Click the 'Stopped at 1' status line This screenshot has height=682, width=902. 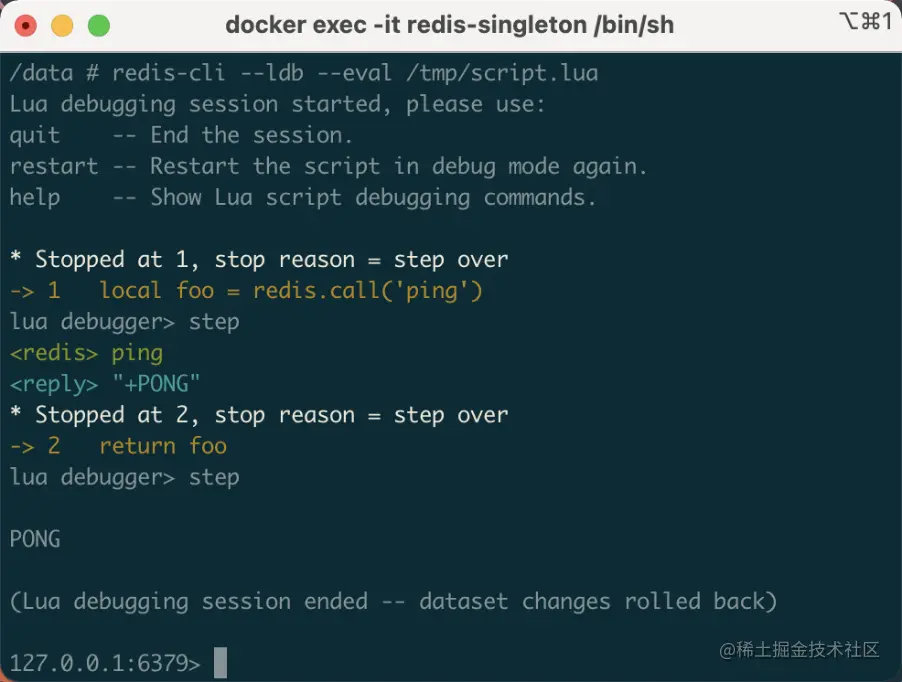(x=259, y=259)
